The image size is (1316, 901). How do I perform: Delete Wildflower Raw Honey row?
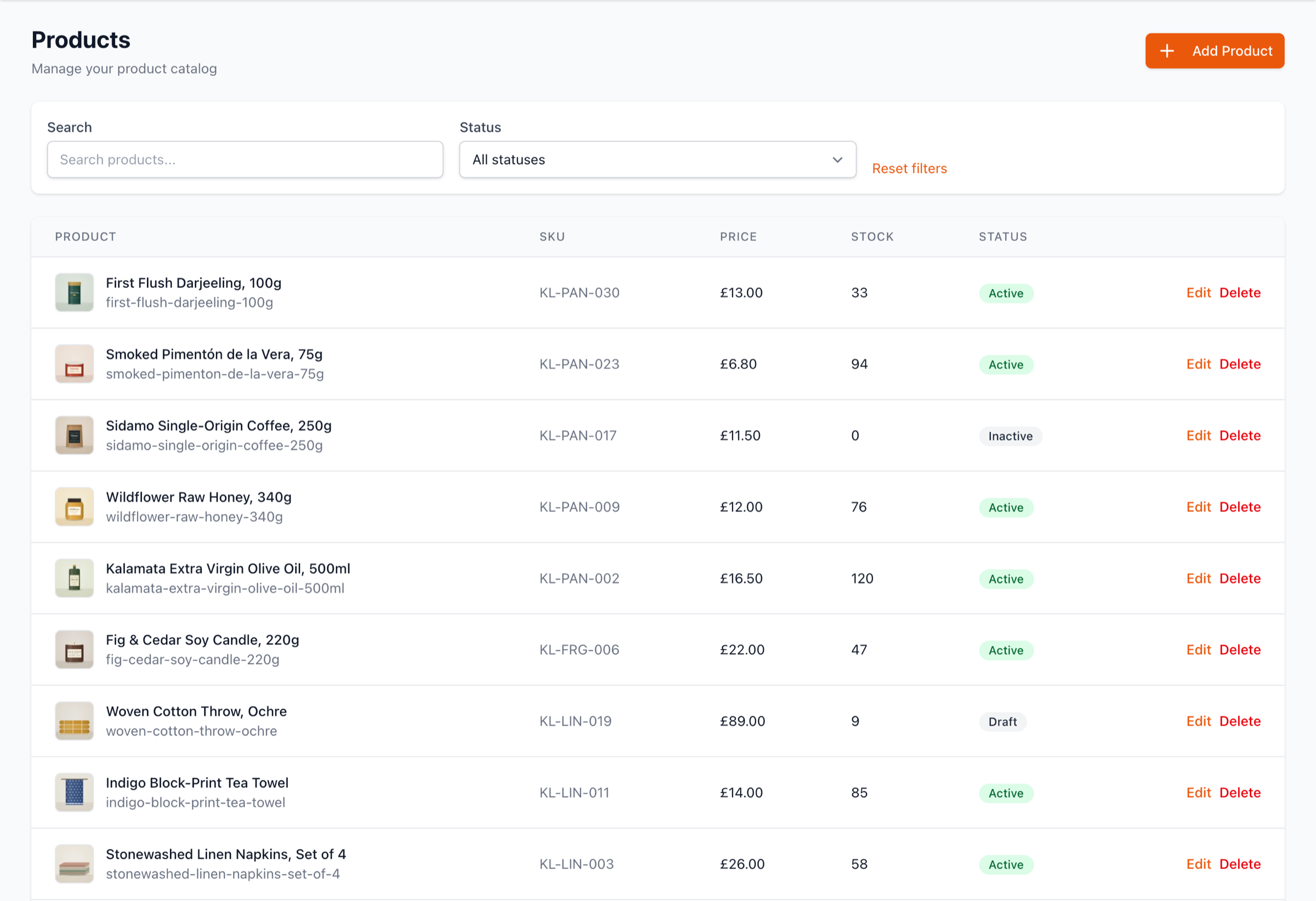point(1240,506)
